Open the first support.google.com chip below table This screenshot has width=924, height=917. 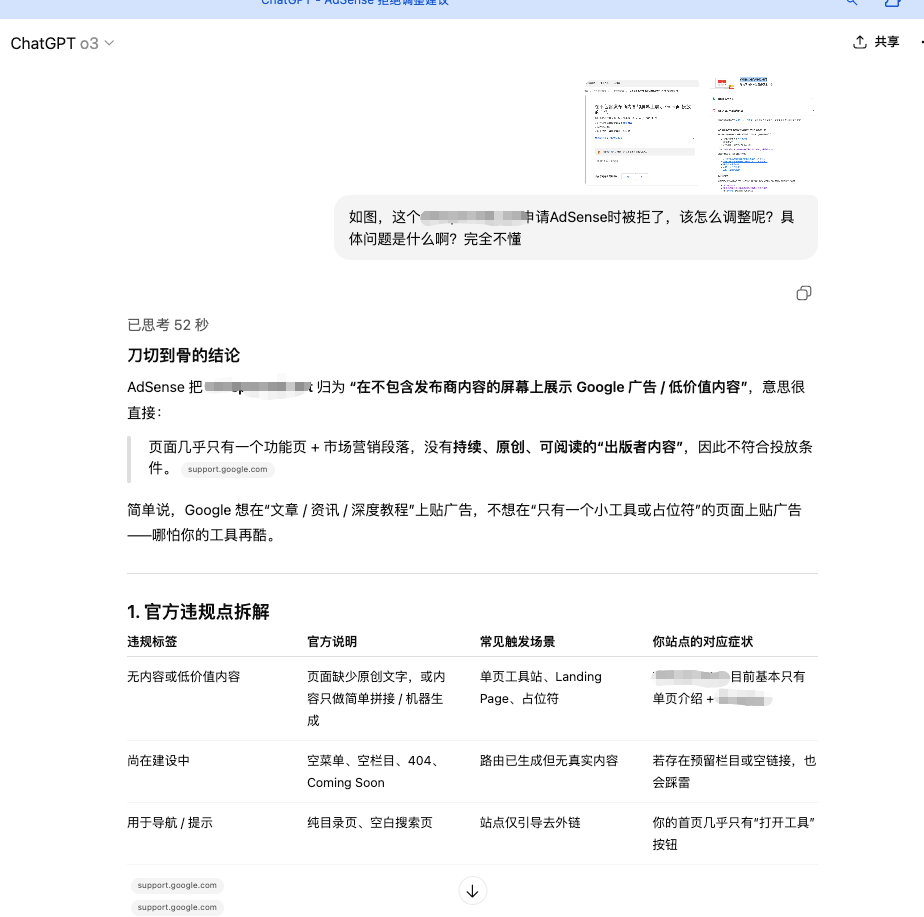[177, 885]
